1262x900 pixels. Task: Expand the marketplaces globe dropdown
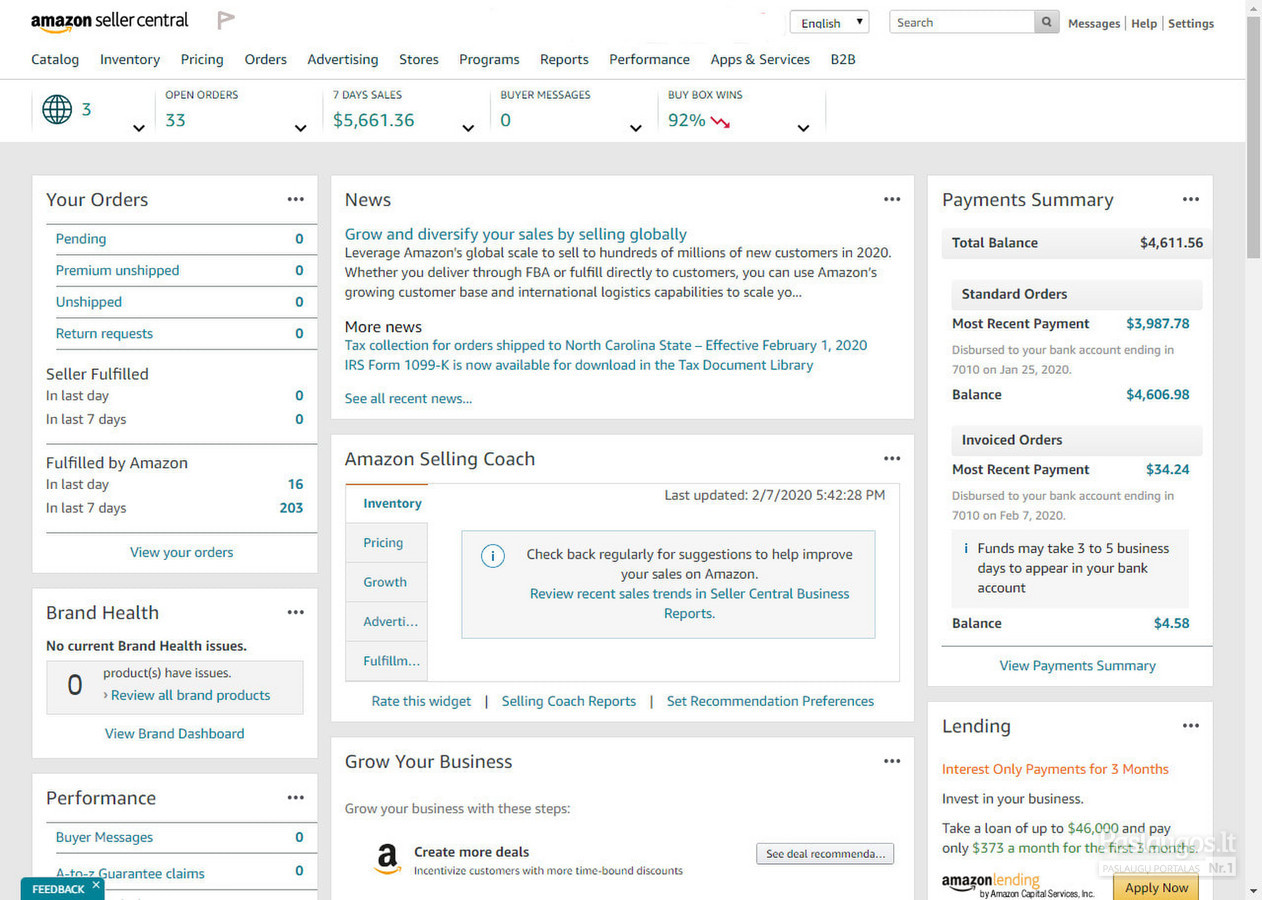139,128
